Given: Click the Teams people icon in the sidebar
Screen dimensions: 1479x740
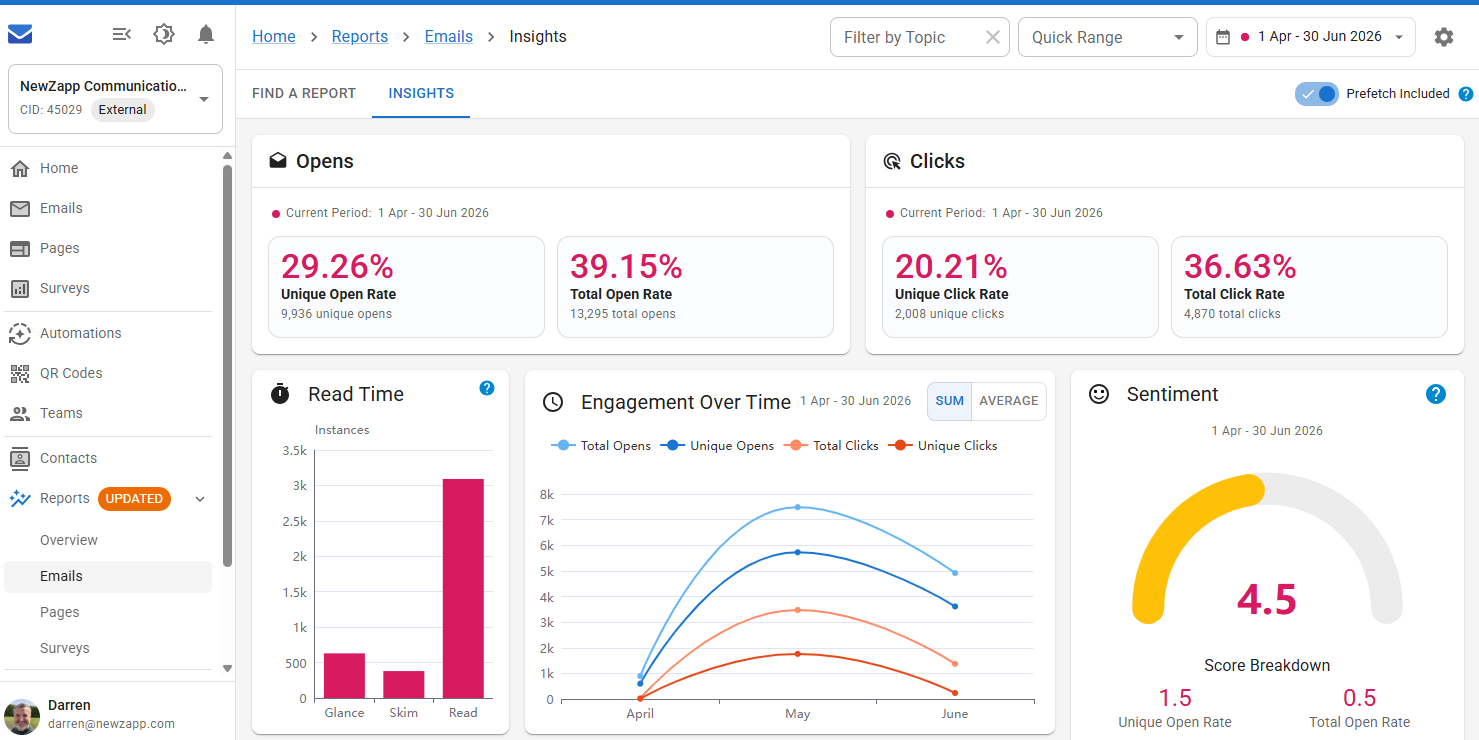Looking at the screenshot, I should 20,414.
